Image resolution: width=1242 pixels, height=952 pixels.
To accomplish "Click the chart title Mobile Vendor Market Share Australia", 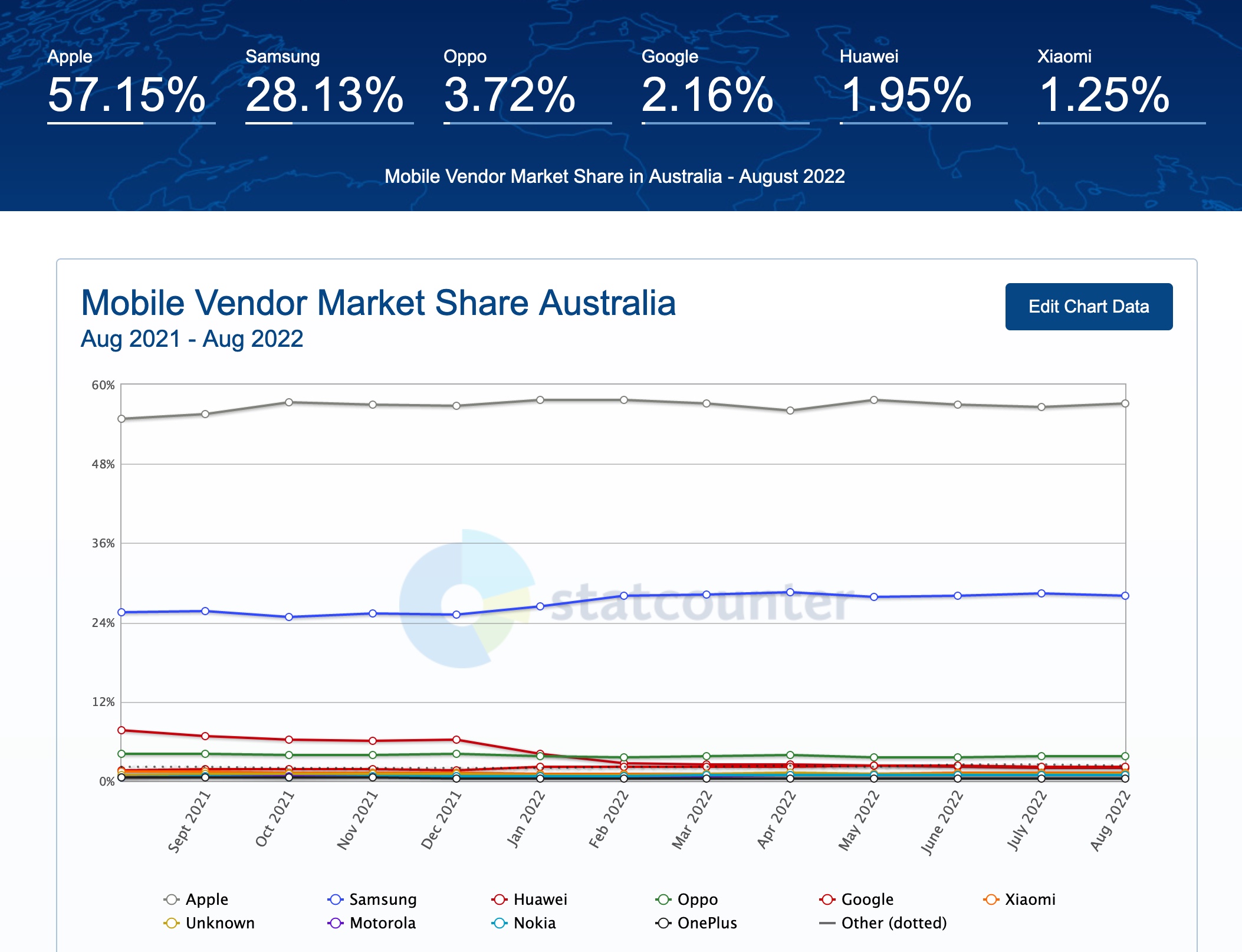I will (378, 303).
